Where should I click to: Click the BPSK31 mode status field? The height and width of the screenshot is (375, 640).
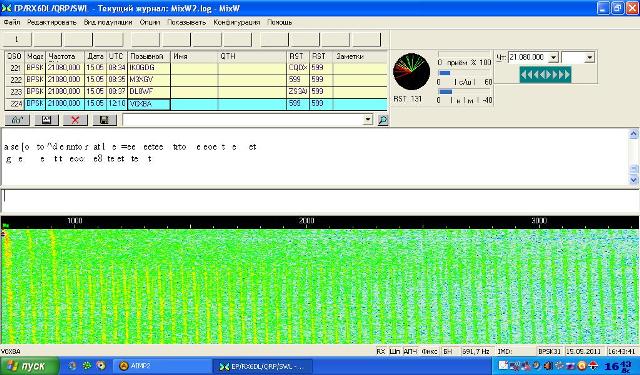(x=549, y=351)
